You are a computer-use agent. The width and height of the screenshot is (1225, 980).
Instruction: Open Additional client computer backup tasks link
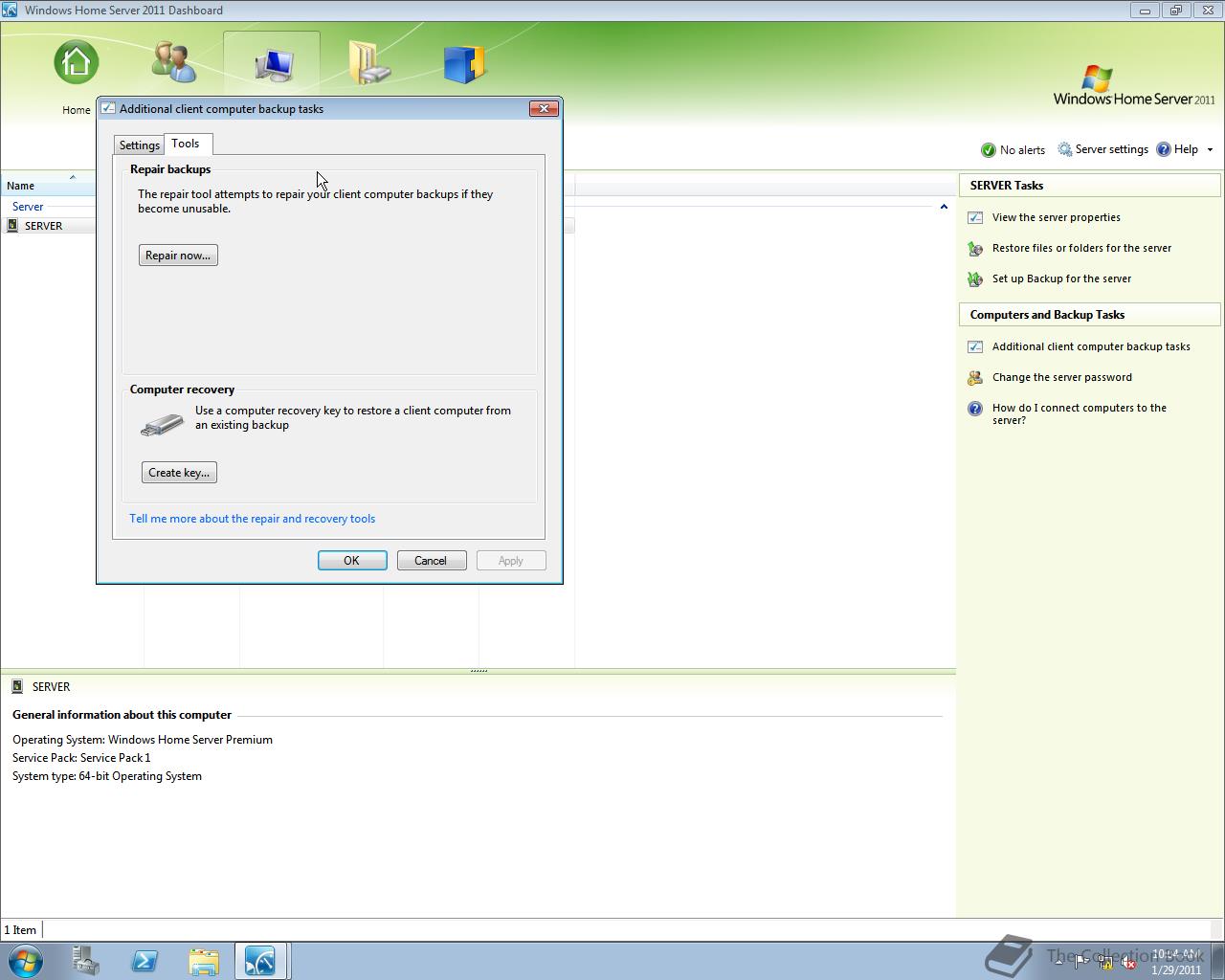[x=1091, y=346]
